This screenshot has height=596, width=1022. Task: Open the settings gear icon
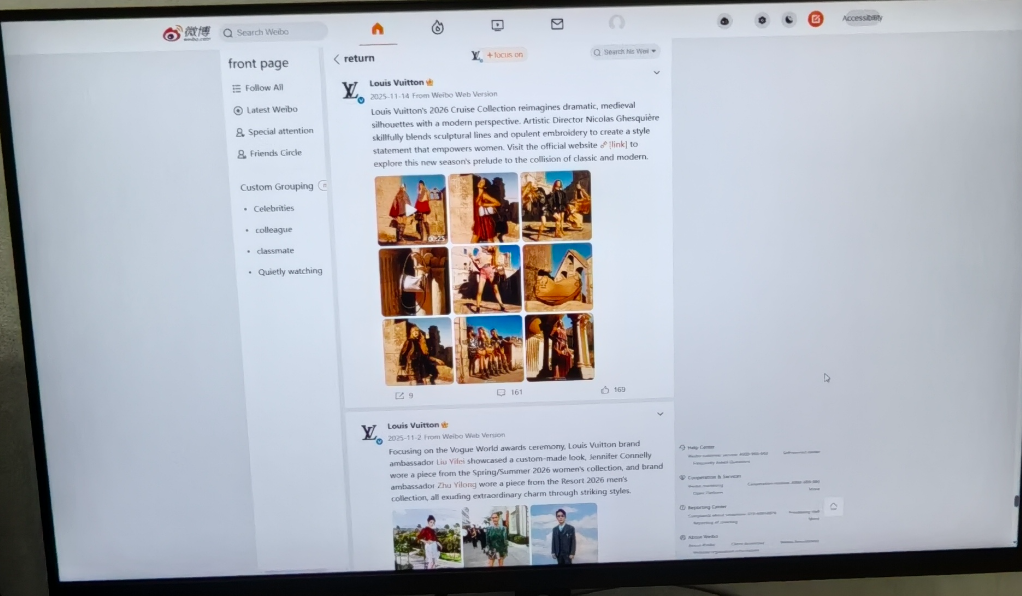coord(761,20)
